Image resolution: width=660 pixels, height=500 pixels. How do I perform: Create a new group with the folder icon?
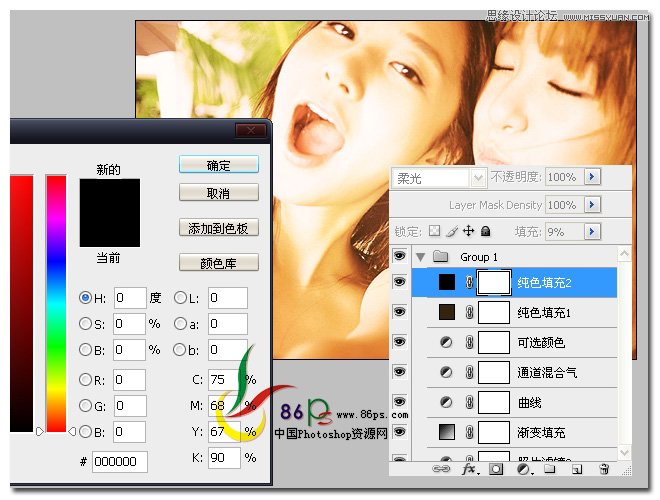pyautogui.click(x=549, y=469)
